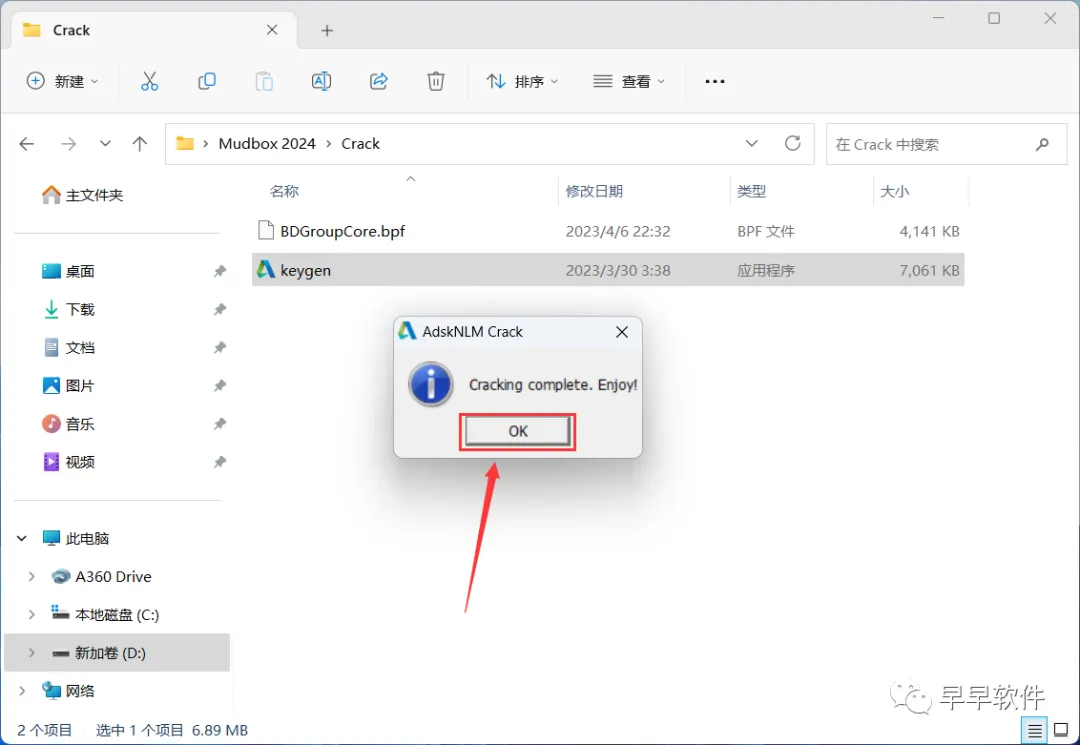Expand address bar history dropdown
The width and height of the screenshot is (1080, 745).
point(751,144)
